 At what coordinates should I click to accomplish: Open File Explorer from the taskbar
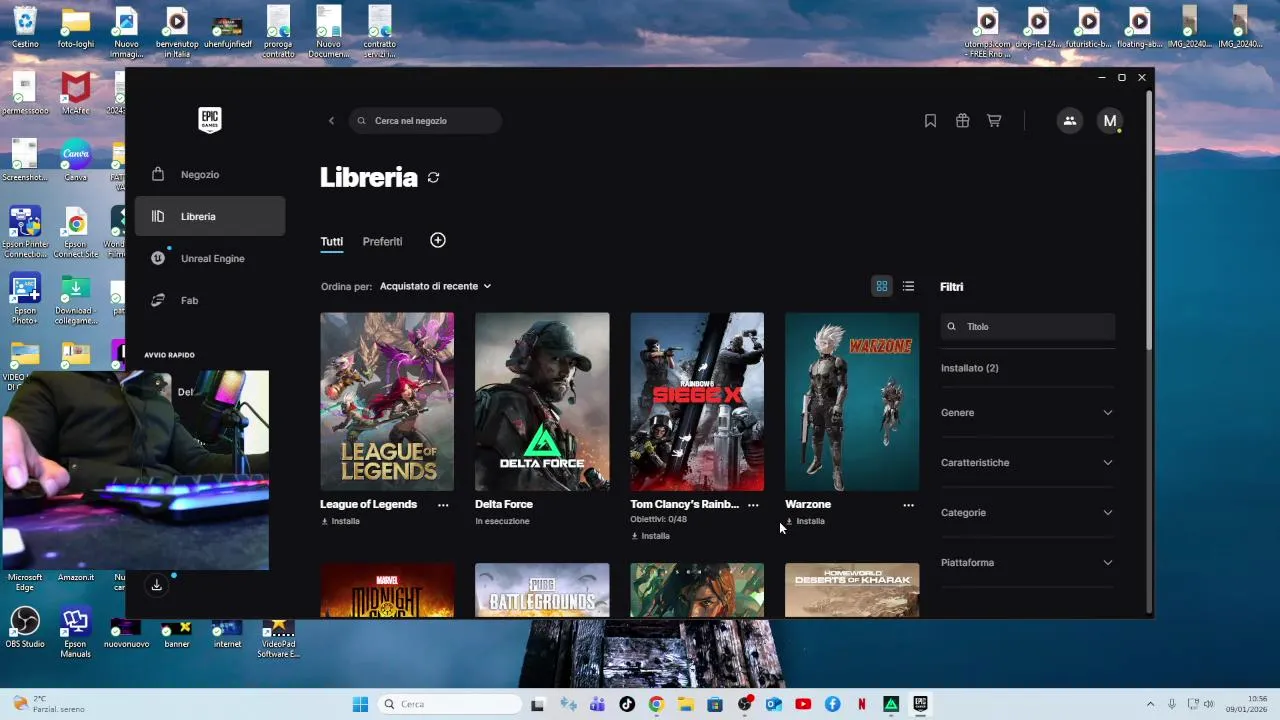point(686,704)
